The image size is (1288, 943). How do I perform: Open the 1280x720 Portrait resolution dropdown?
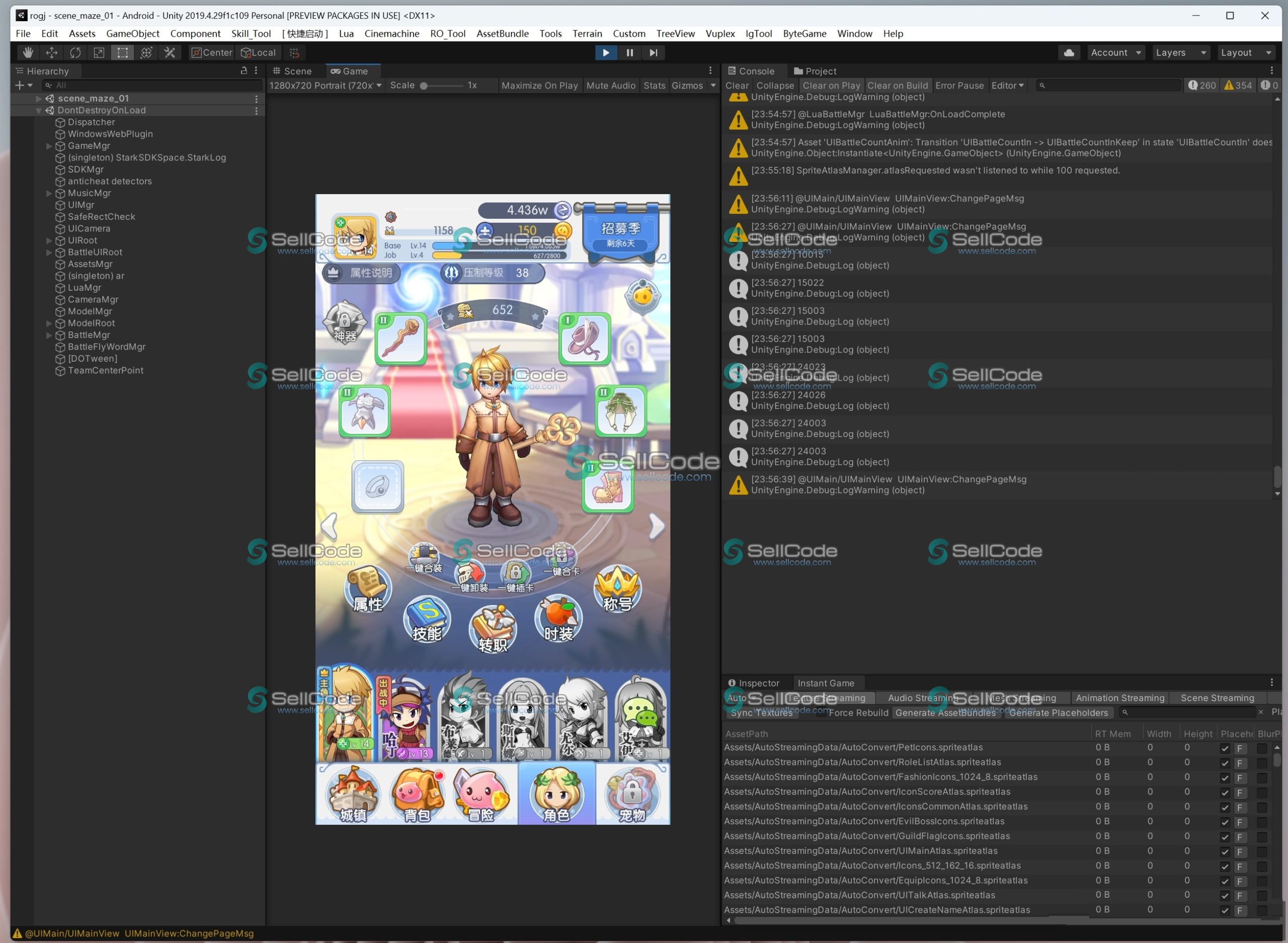pyautogui.click(x=325, y=85)
